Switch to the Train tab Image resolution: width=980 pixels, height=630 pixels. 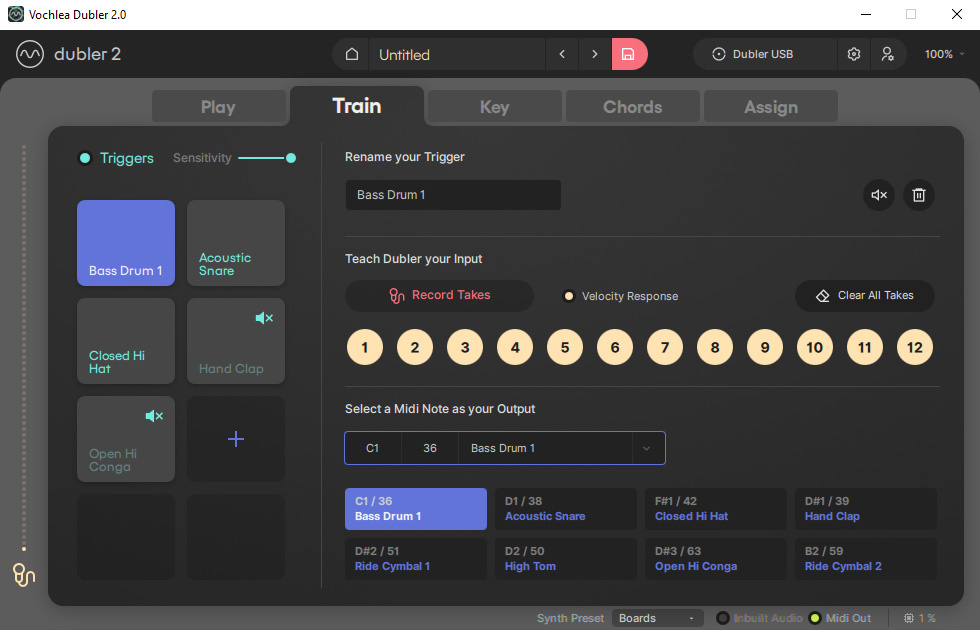[357, 106]
